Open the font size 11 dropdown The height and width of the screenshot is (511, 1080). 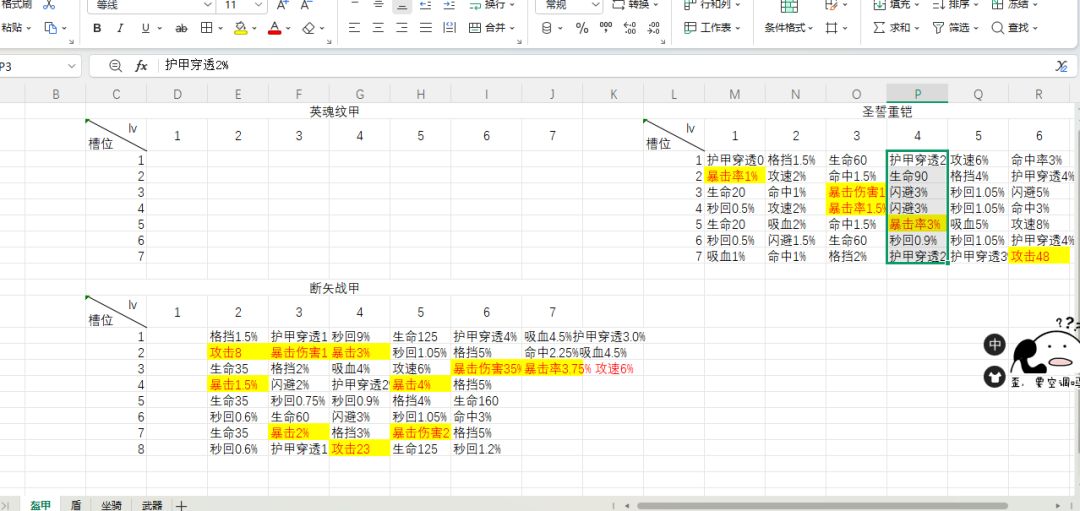(259, 5)
